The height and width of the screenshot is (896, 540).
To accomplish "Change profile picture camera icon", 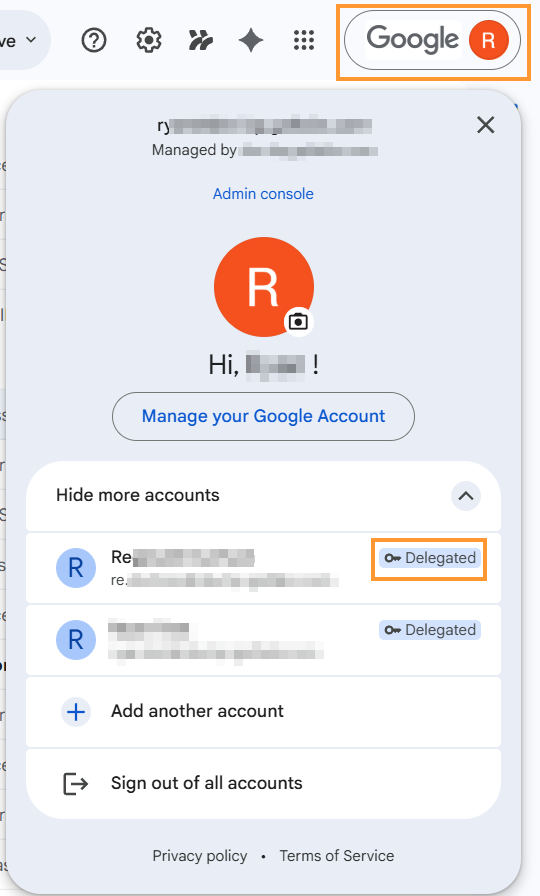I will click(x=298, y=322).
